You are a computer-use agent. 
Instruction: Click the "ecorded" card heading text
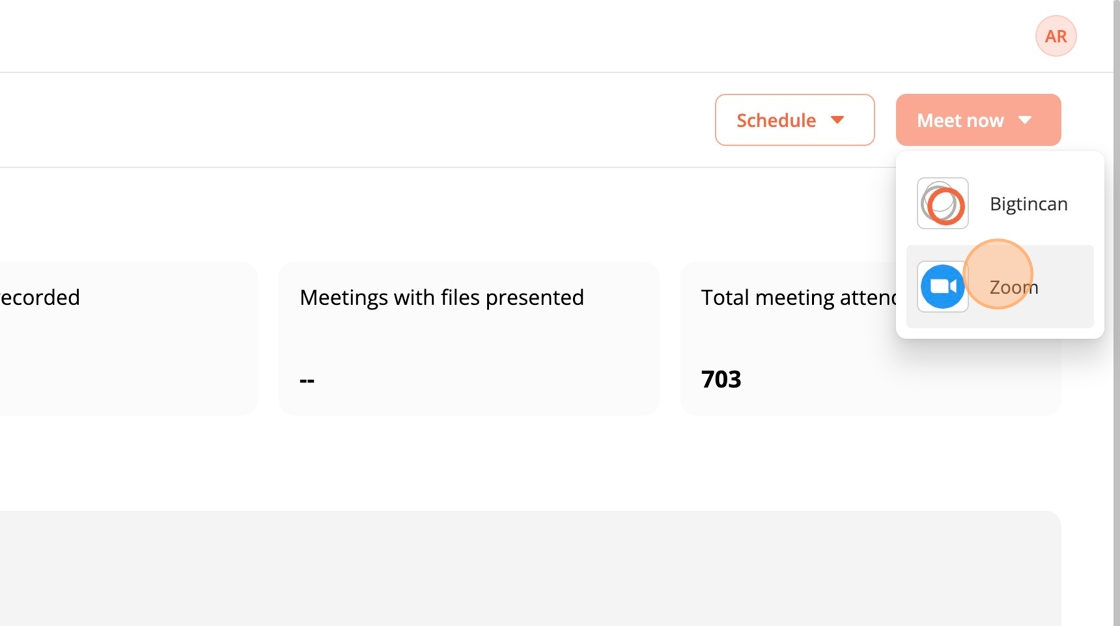[x=40, y=297]
